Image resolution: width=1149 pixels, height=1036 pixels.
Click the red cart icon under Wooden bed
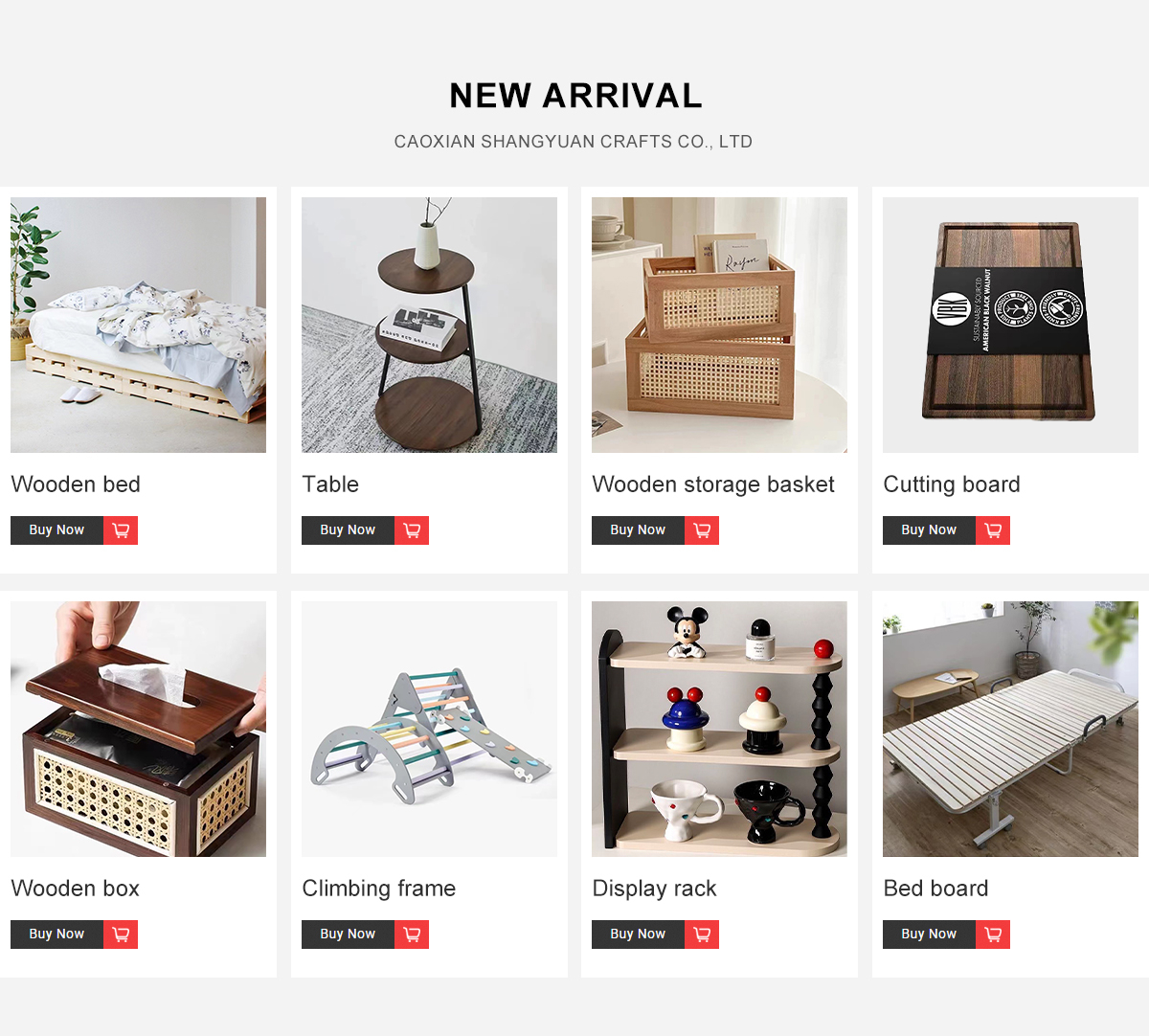point(121,530)
